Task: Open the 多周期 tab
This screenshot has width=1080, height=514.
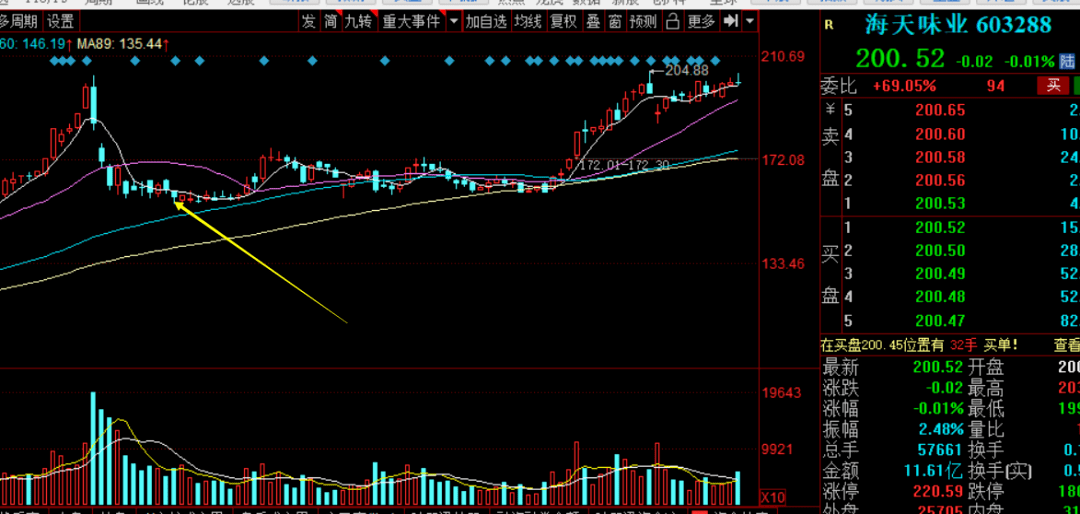Action: 18,21
